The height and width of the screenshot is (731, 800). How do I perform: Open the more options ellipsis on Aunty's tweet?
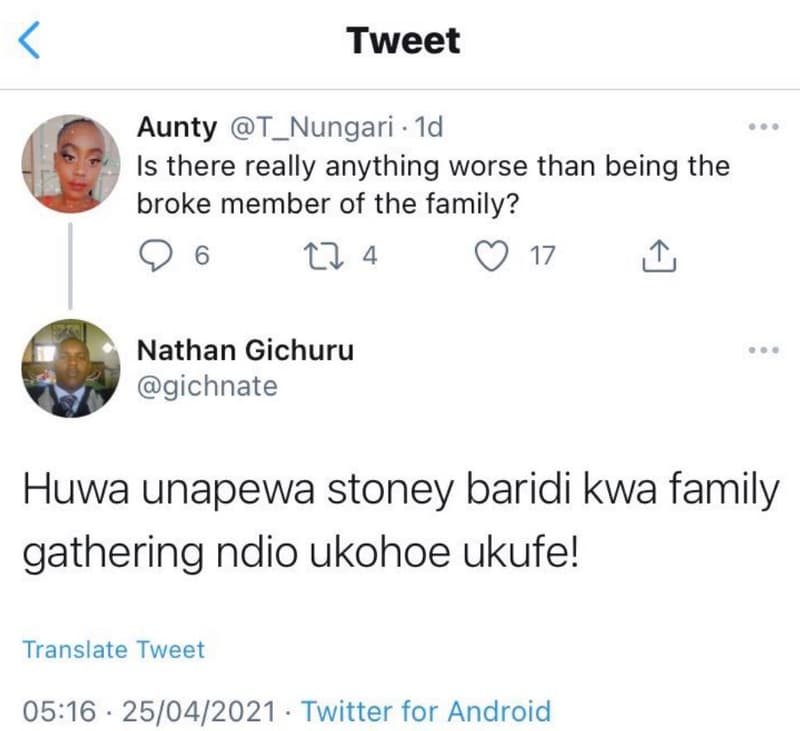coord(764,124)
